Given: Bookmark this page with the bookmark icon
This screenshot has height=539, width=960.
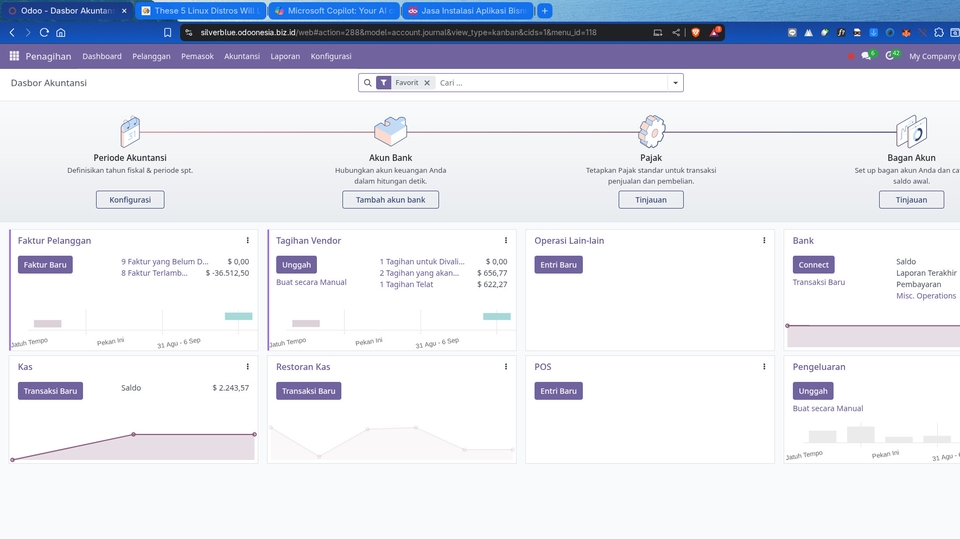Looking at the screenshot, I should [x=168, y=32].
